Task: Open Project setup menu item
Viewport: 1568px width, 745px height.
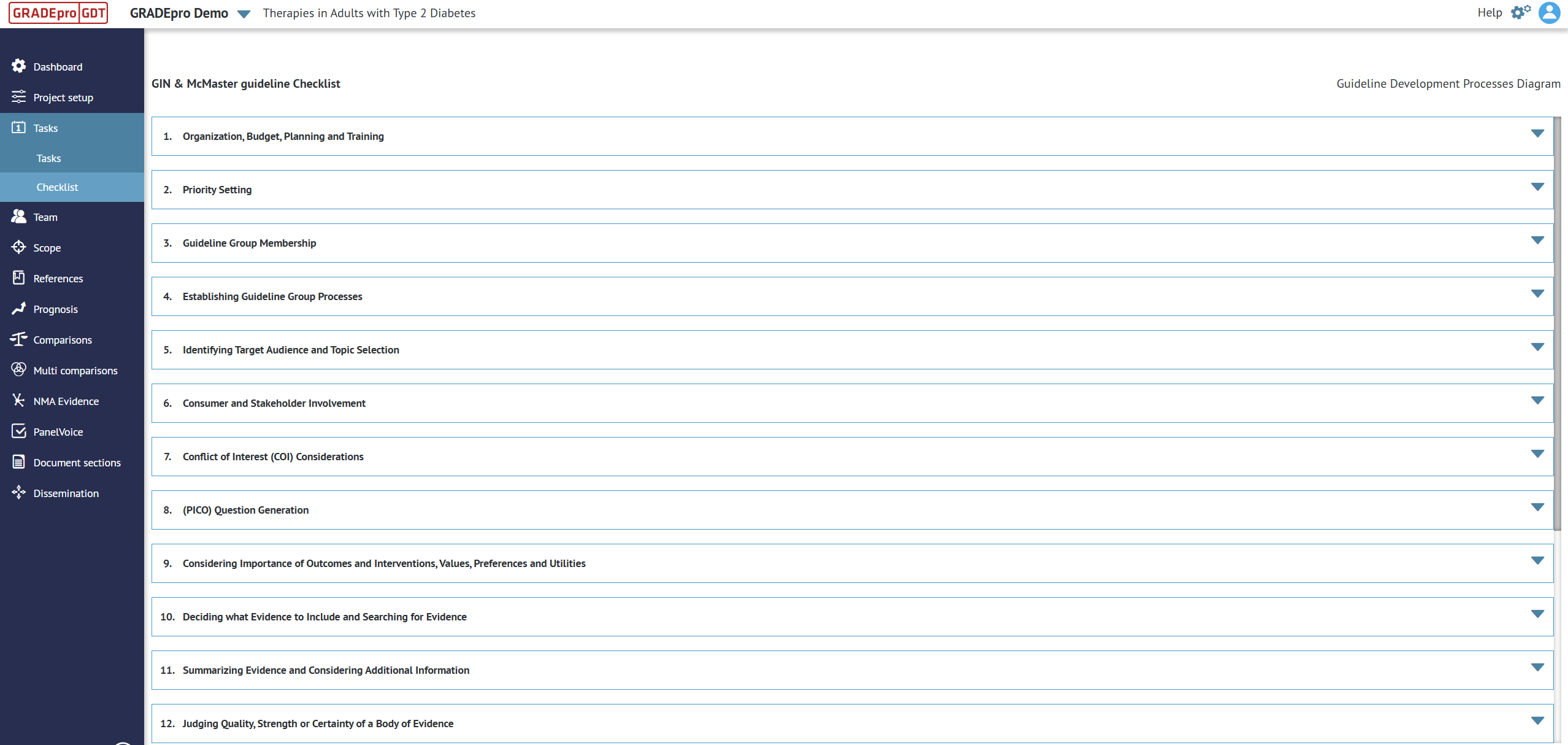Action: (x=63, y=98)
